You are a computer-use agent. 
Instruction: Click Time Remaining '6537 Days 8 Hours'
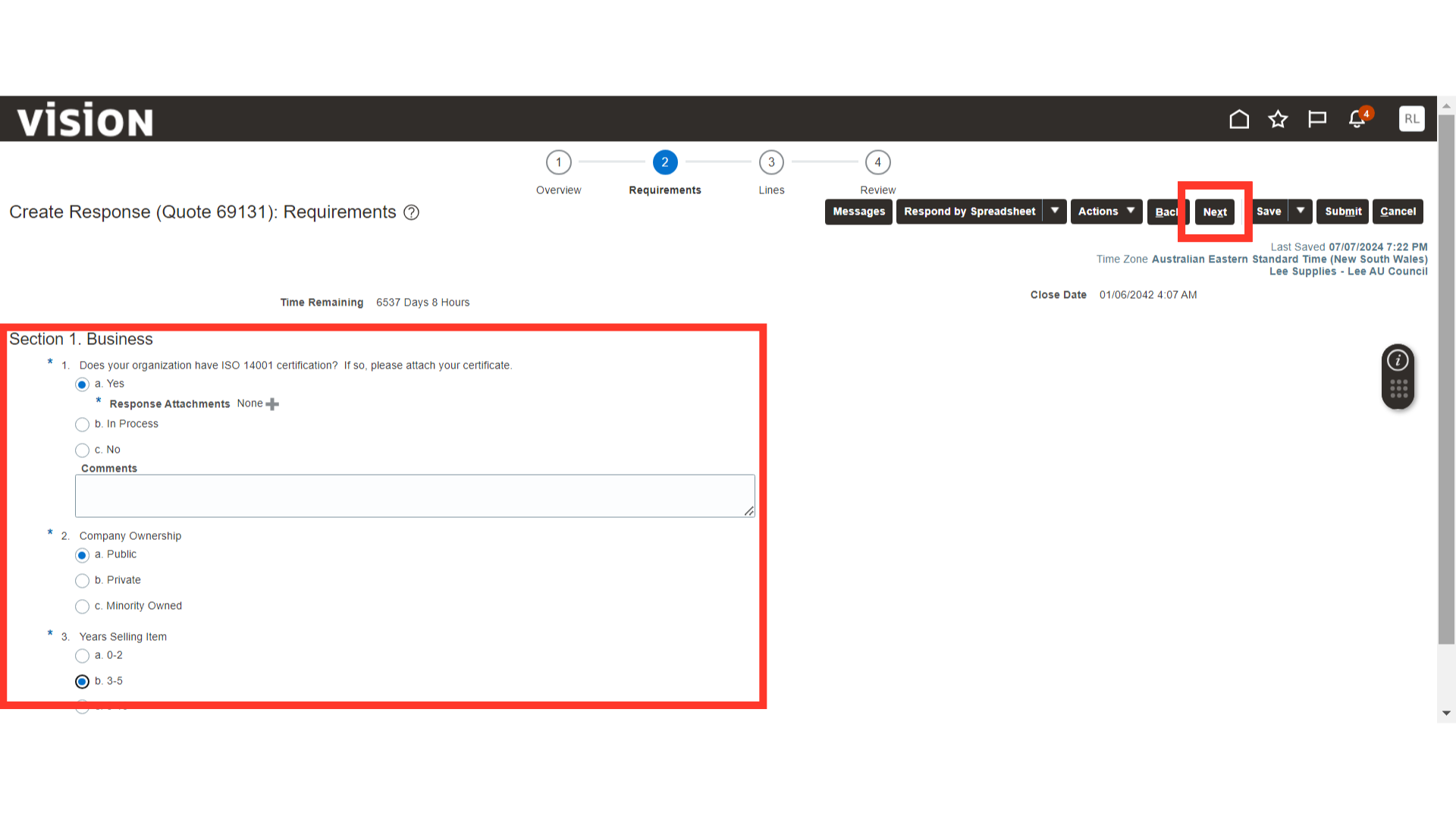(422, 303)
